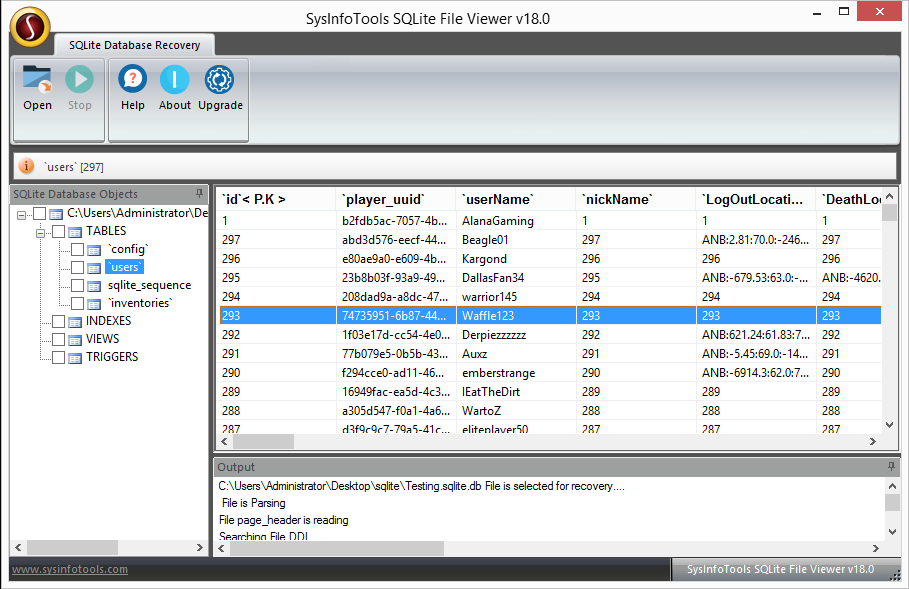The height and width of the screenshot is (589, 909).
Task: Click the Upgrade gear icon
Action: pyautogui.click(x=220, y=82)
